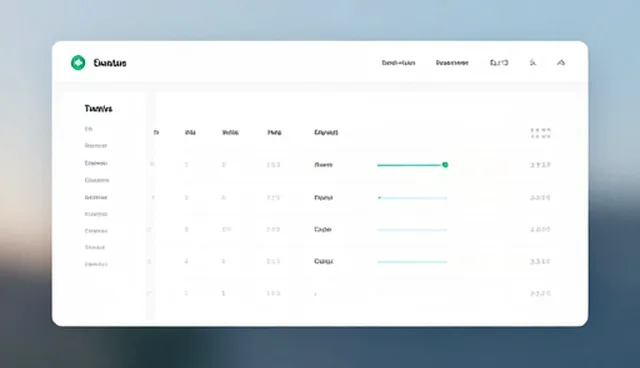
Task: Click the green circular app logo
Action: (x=78, y=63)
